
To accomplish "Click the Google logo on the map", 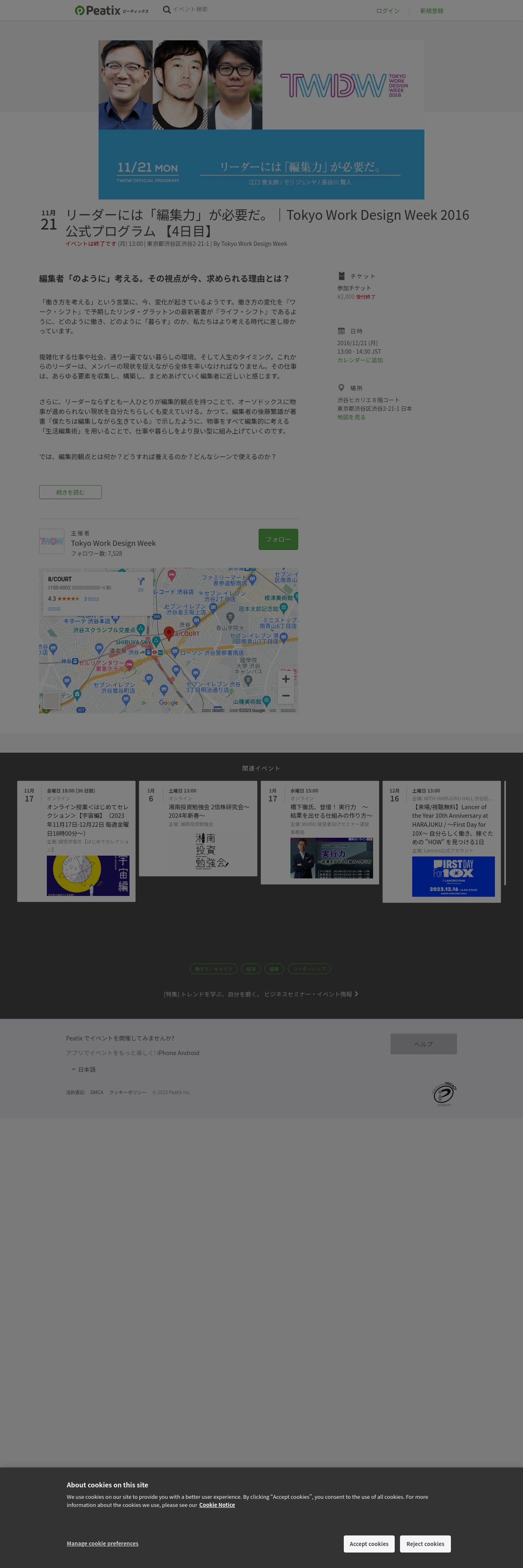I will coord(169,703).
